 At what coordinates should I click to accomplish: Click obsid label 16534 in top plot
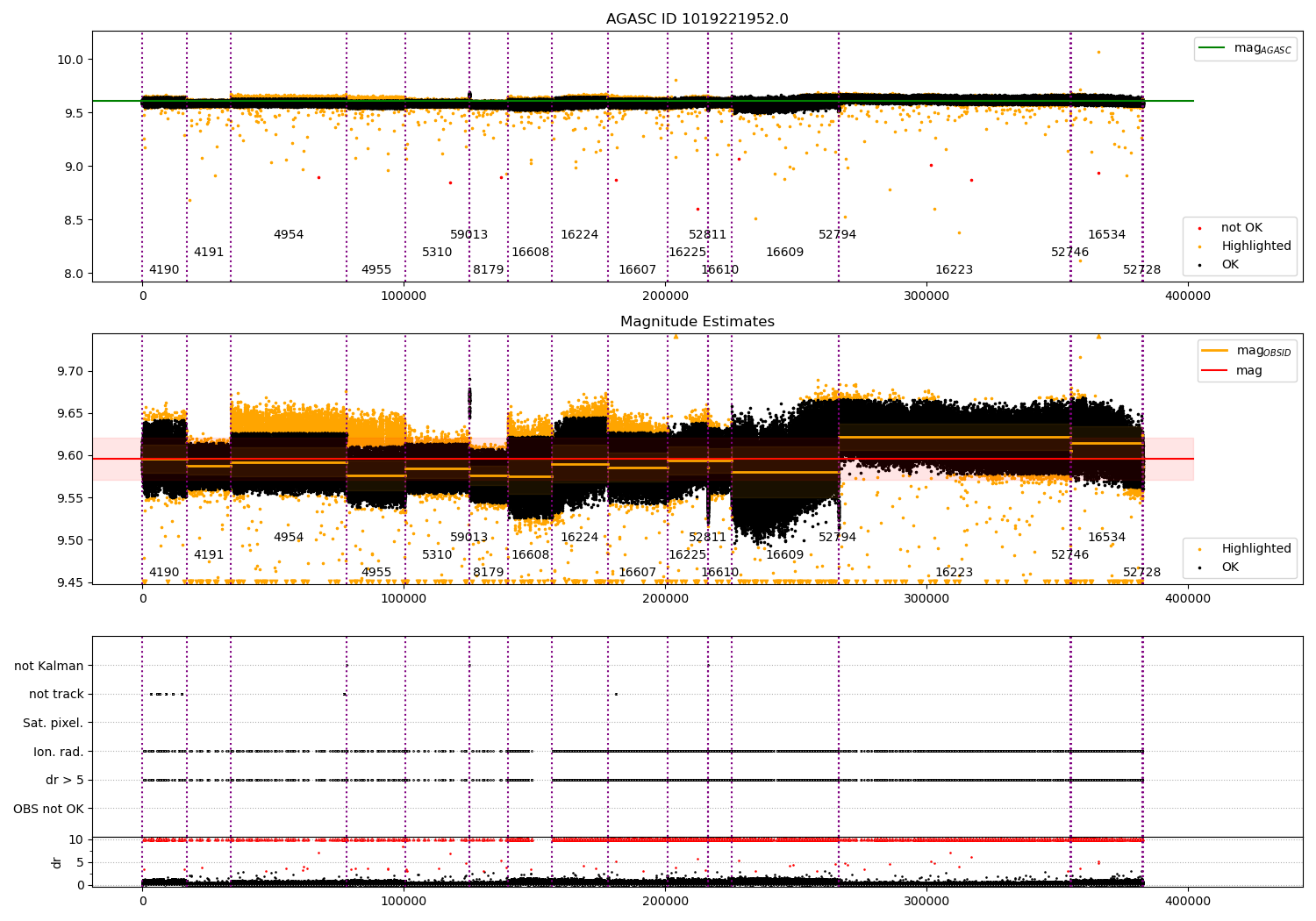(1107, 235)
